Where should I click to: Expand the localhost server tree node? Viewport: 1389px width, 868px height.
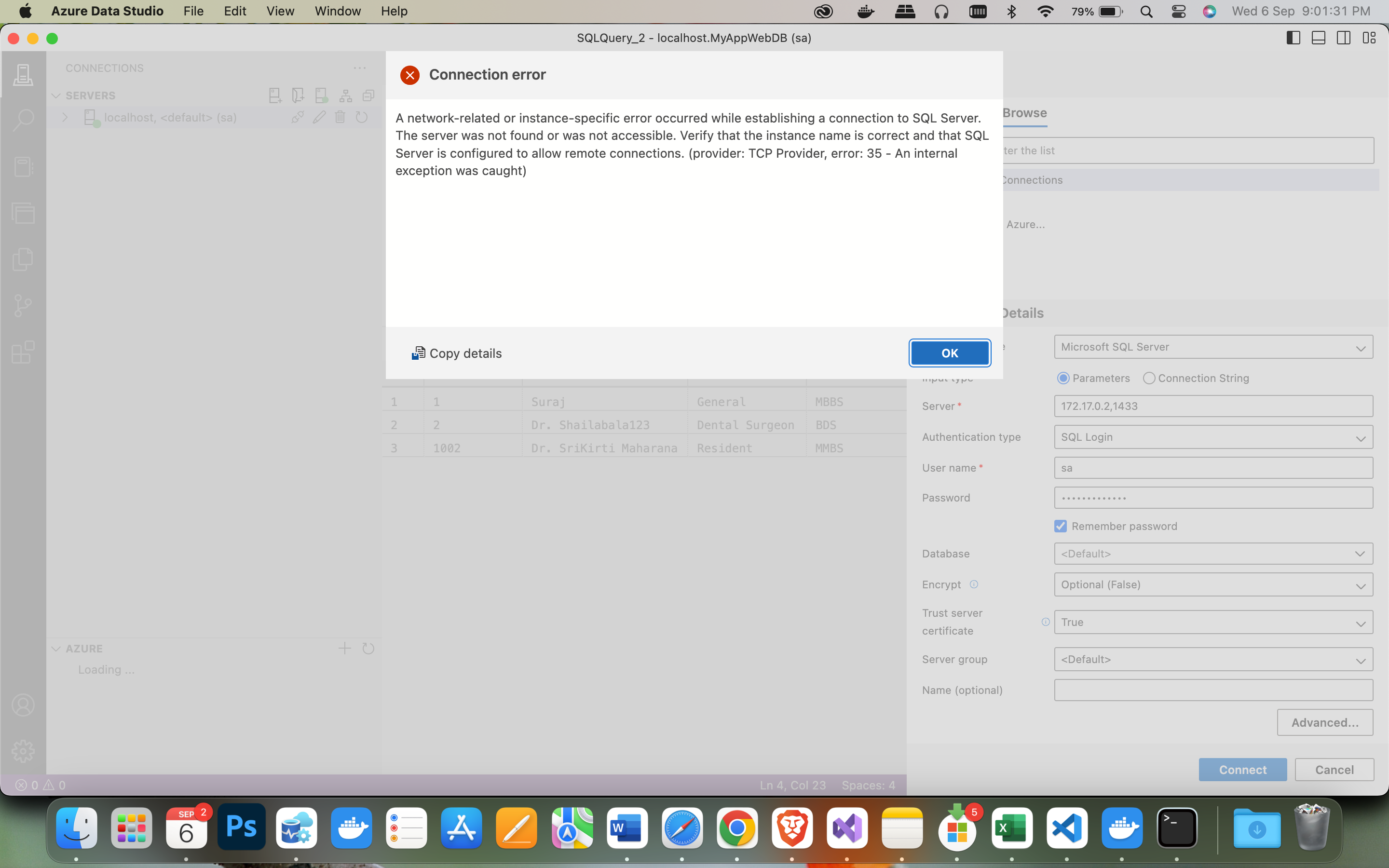click(65, 117)
